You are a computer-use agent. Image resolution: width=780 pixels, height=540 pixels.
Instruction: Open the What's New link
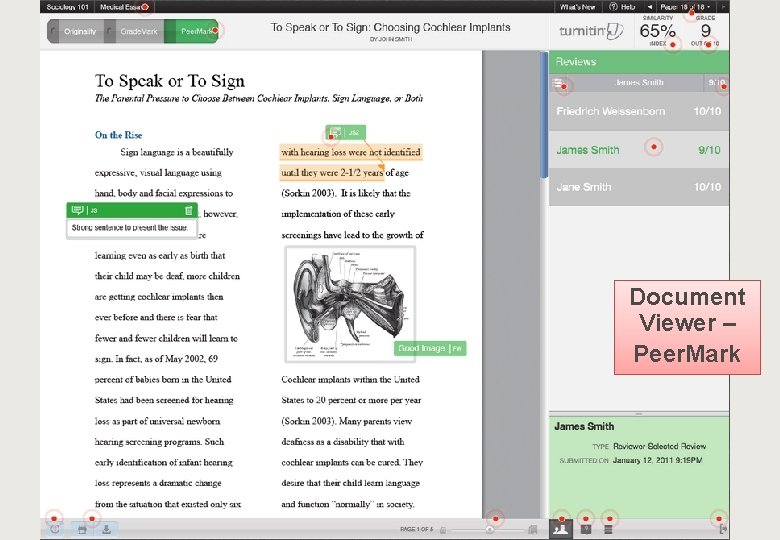(x=578, y=7)
